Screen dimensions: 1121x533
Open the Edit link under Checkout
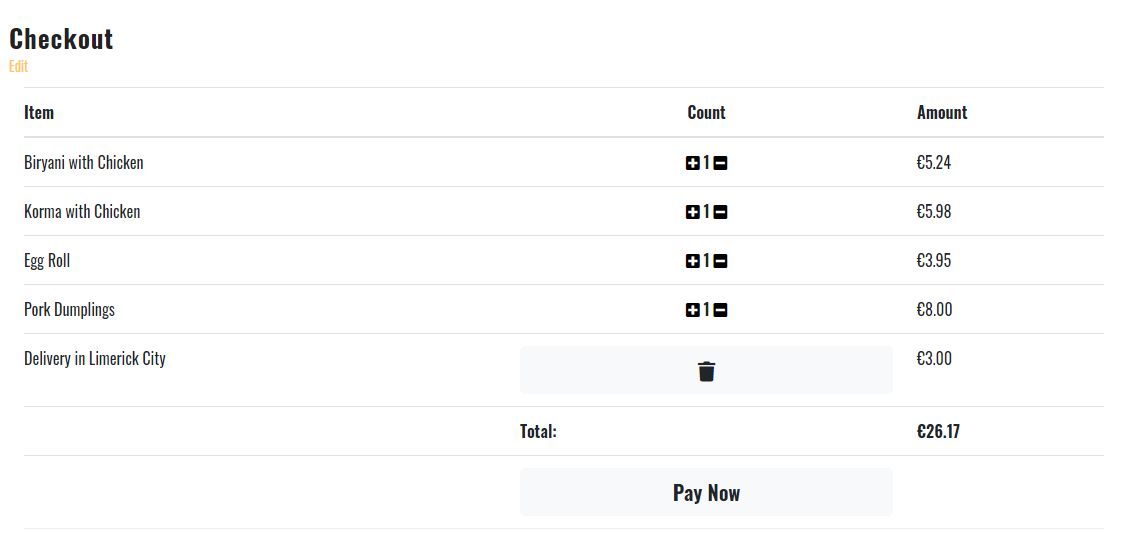18,67
